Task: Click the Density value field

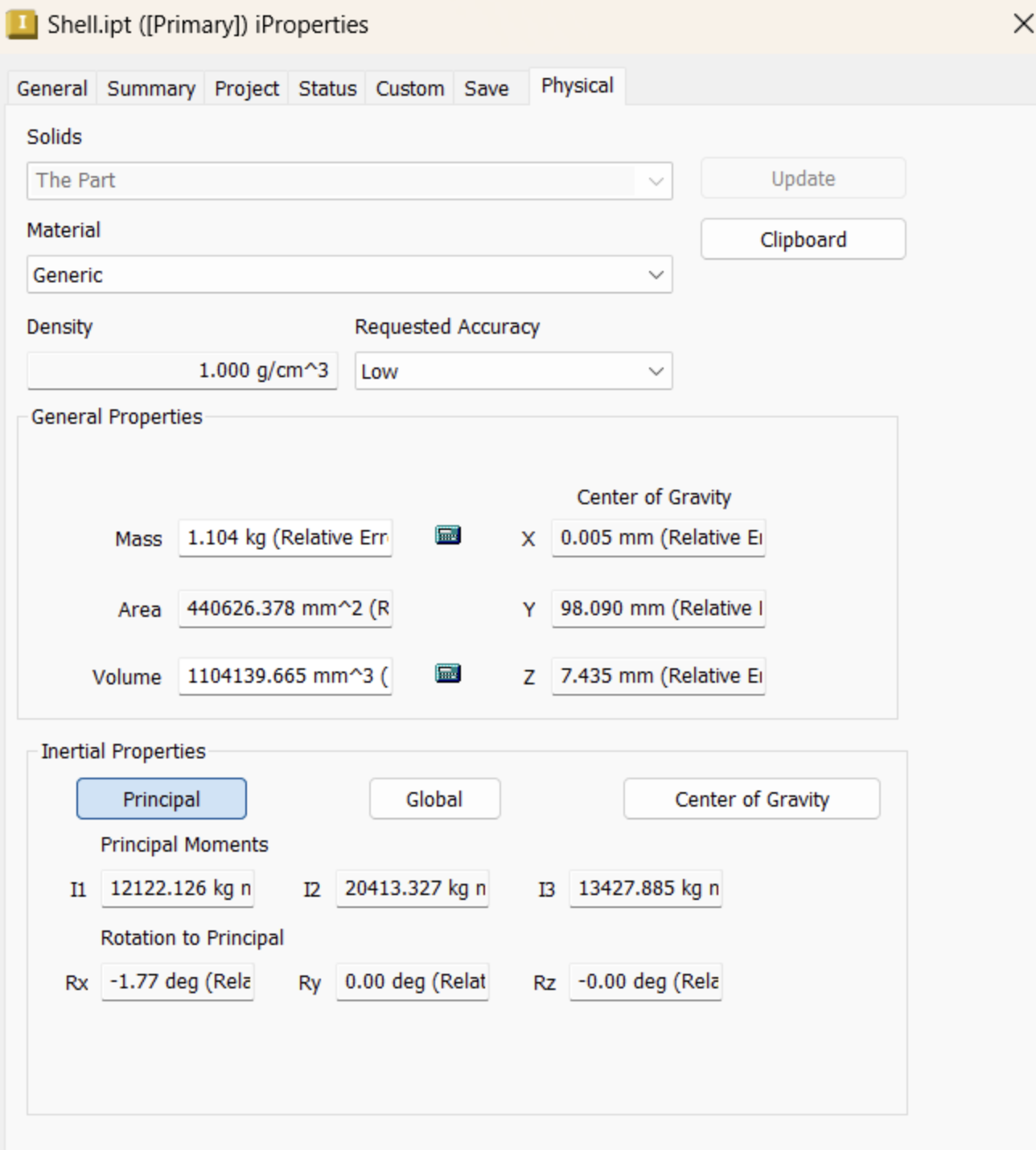Action: click(183, 371)
